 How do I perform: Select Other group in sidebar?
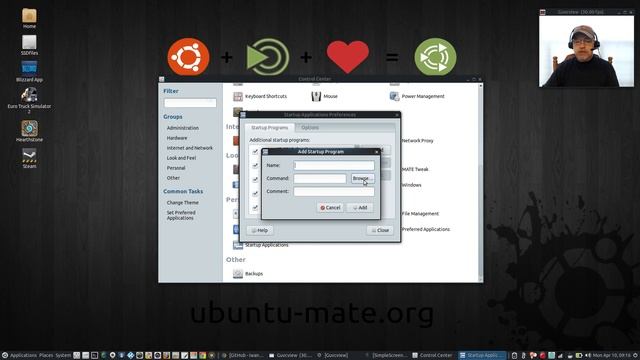tap(173, 178)
